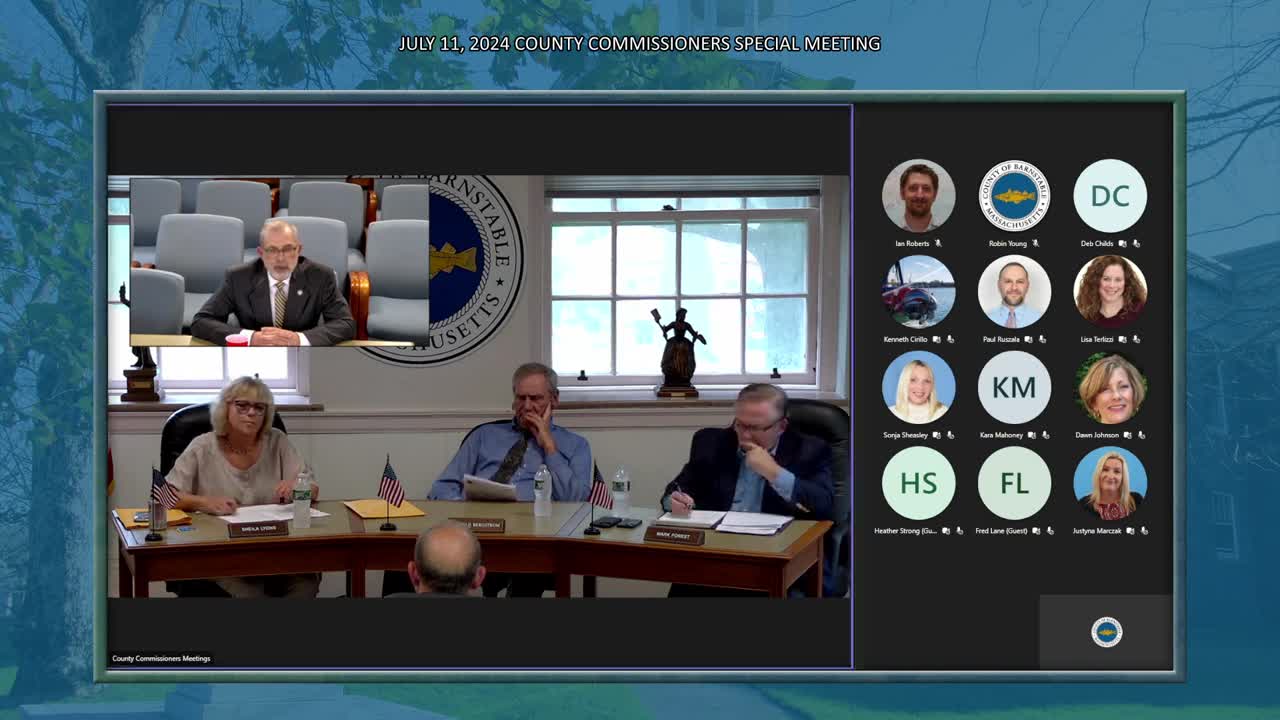Click the muted mic icon beside Kenneth Cirillo
Viewport: 1280px width, 720px height.
(x=952, y=339)
